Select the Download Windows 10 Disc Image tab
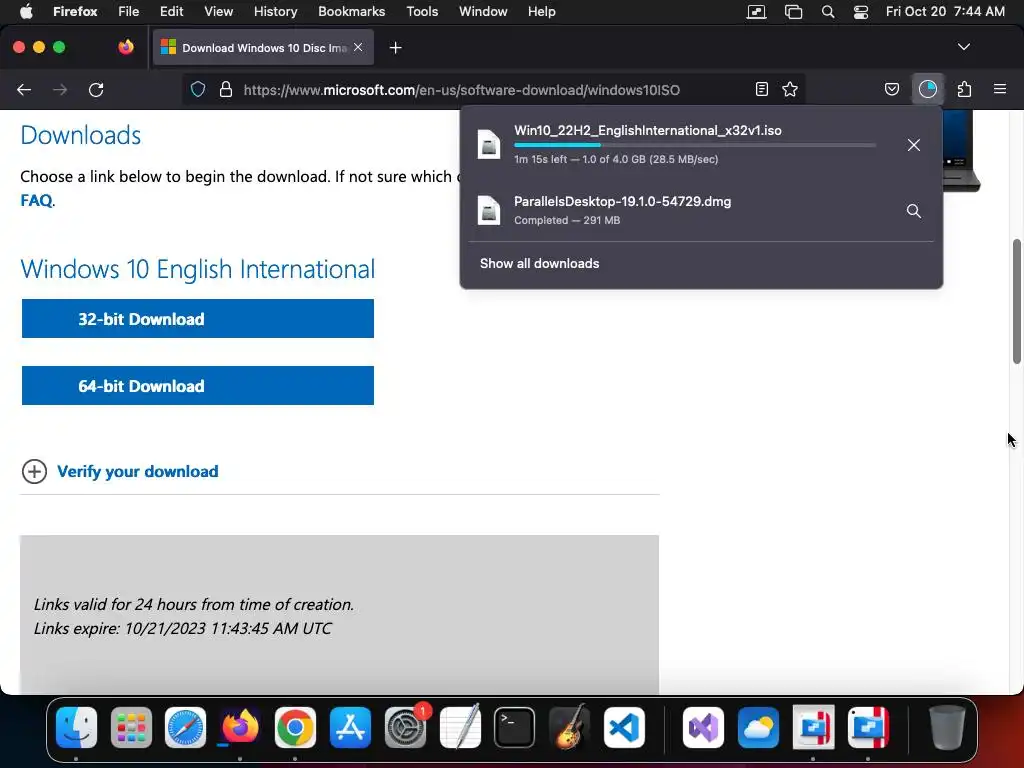Viewport: 1024px width, 768px height. (263, 48)
